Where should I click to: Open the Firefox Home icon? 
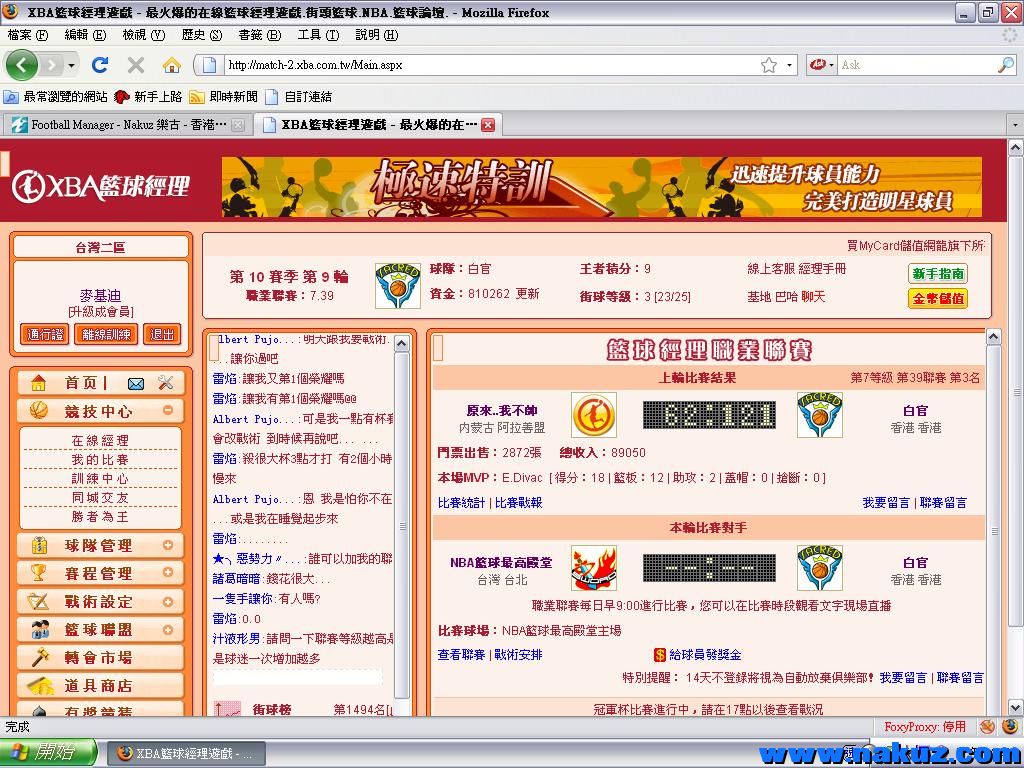[172, 65]
